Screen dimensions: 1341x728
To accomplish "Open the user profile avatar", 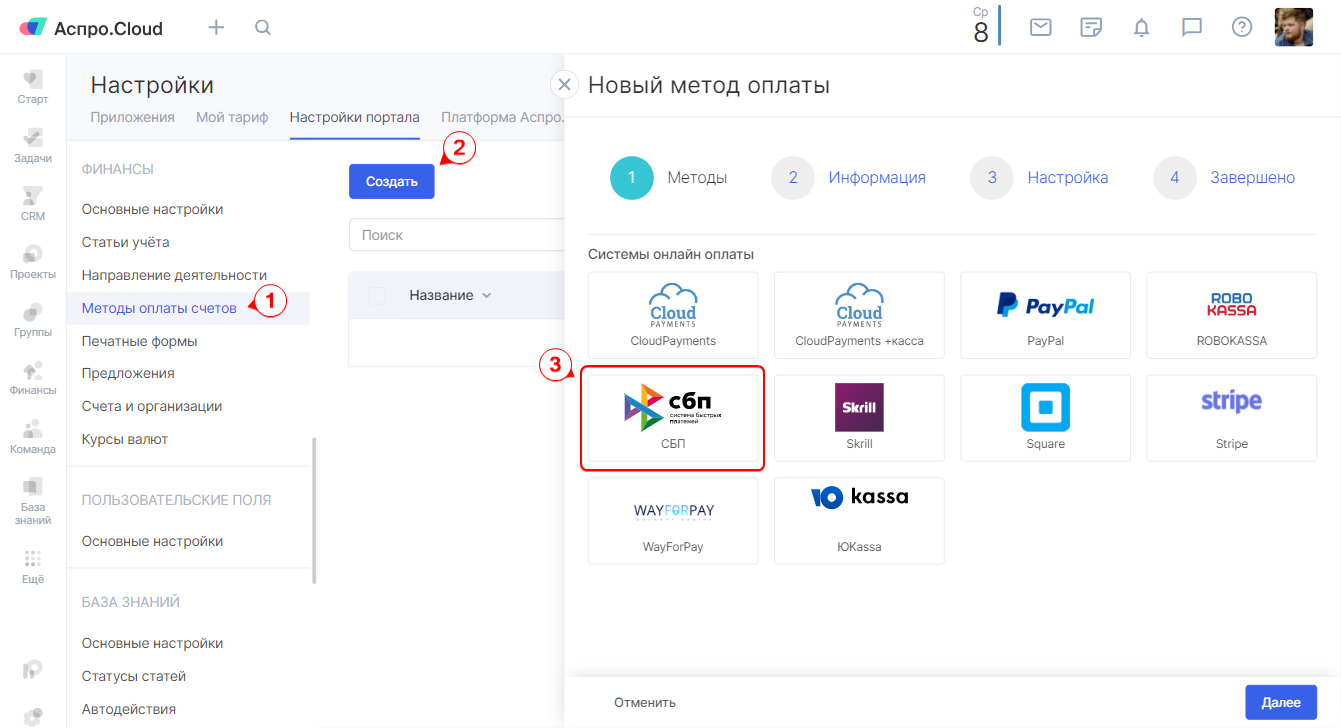I will tap(1294, 27).
